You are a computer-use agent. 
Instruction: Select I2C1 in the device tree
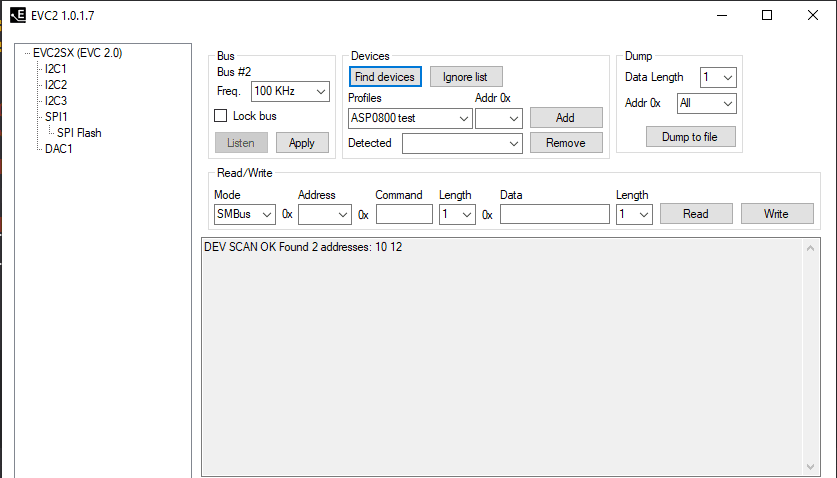56,69
